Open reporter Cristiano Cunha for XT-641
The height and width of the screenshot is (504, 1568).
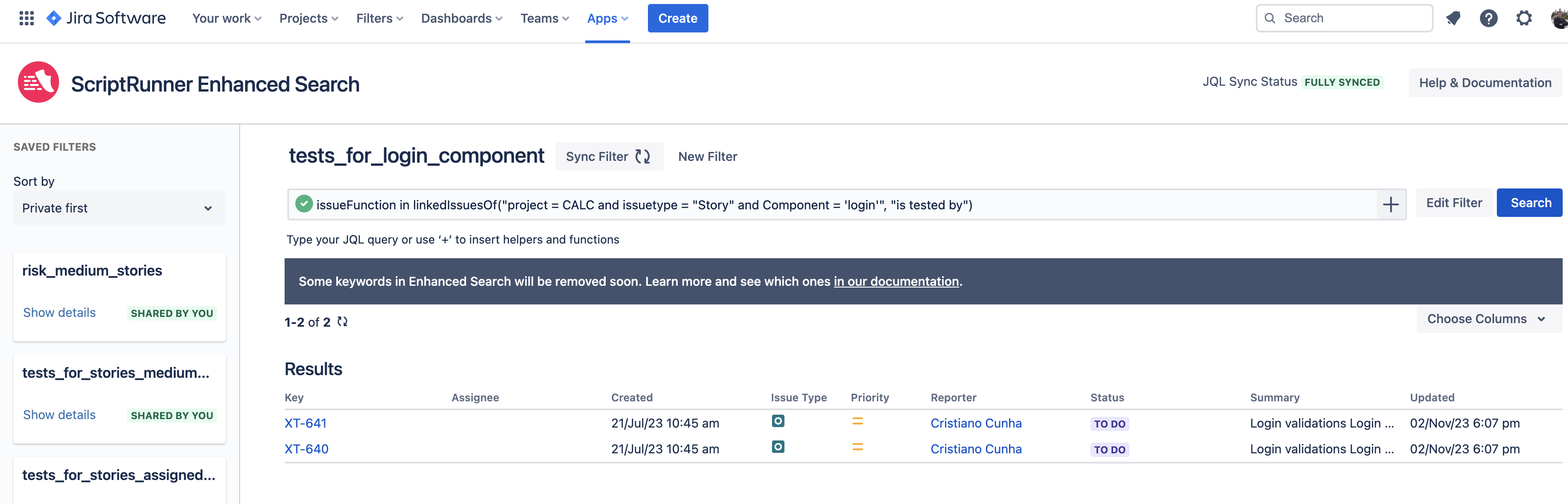point(976,423)
